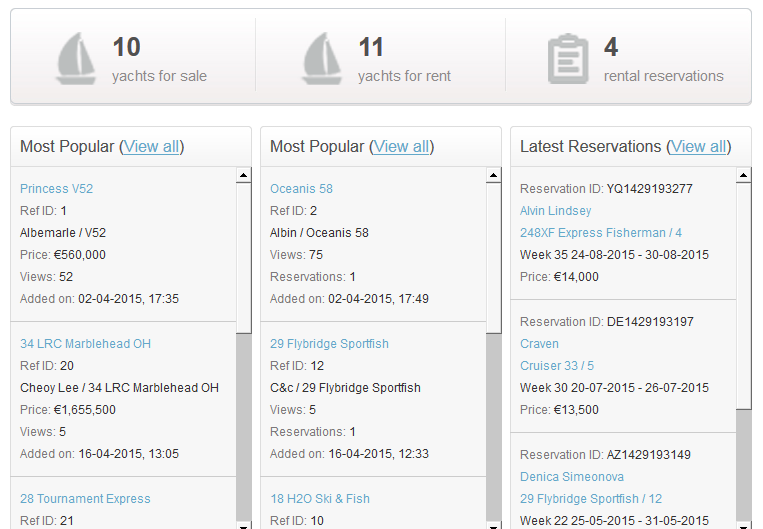
Task: Click Week 30 20-07-2015 - 26-07-2015
Action: point(615,388)
